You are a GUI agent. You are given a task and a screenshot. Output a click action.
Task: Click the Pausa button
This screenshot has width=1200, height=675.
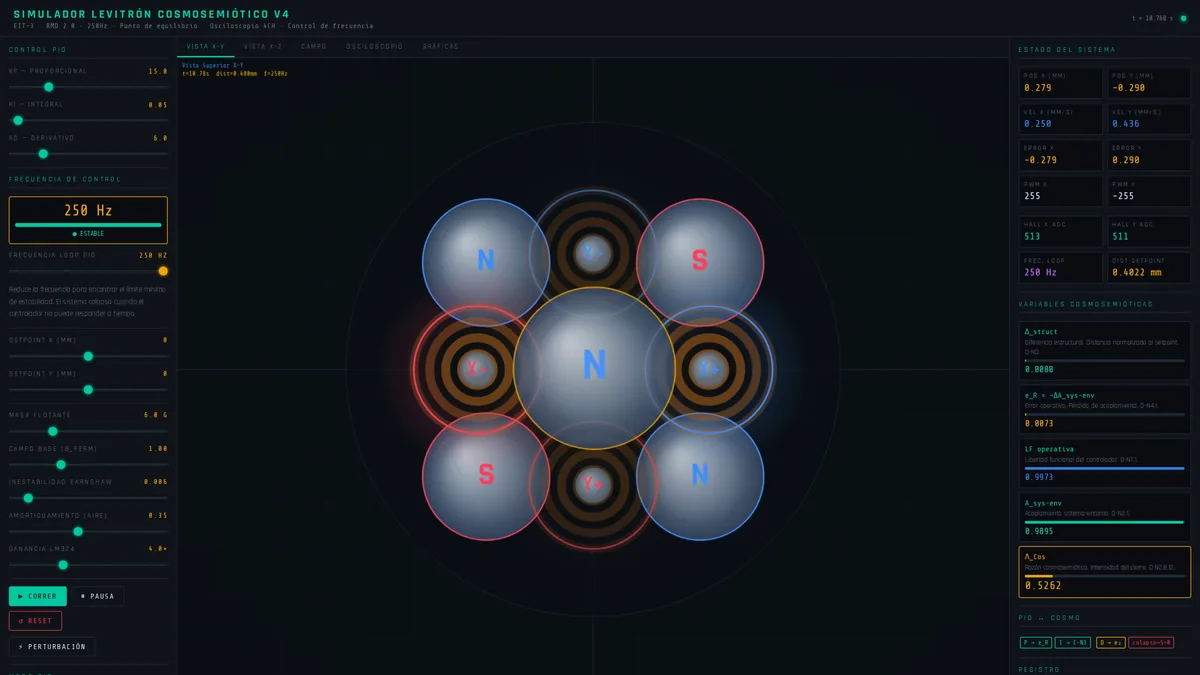pyautogui.click(x=97, y=596)
